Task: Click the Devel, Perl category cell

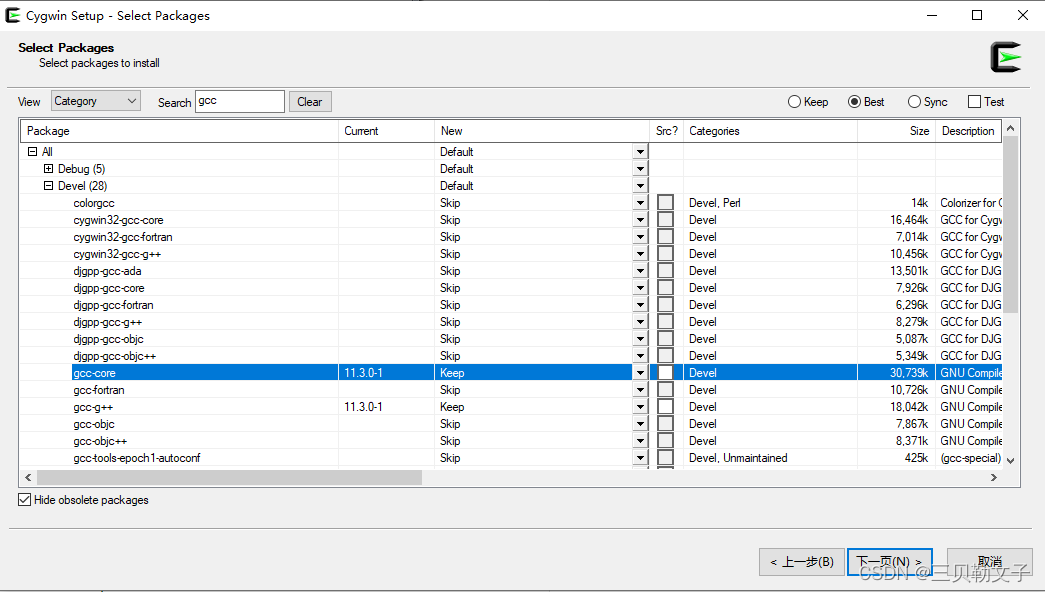Action: point(714,203)
